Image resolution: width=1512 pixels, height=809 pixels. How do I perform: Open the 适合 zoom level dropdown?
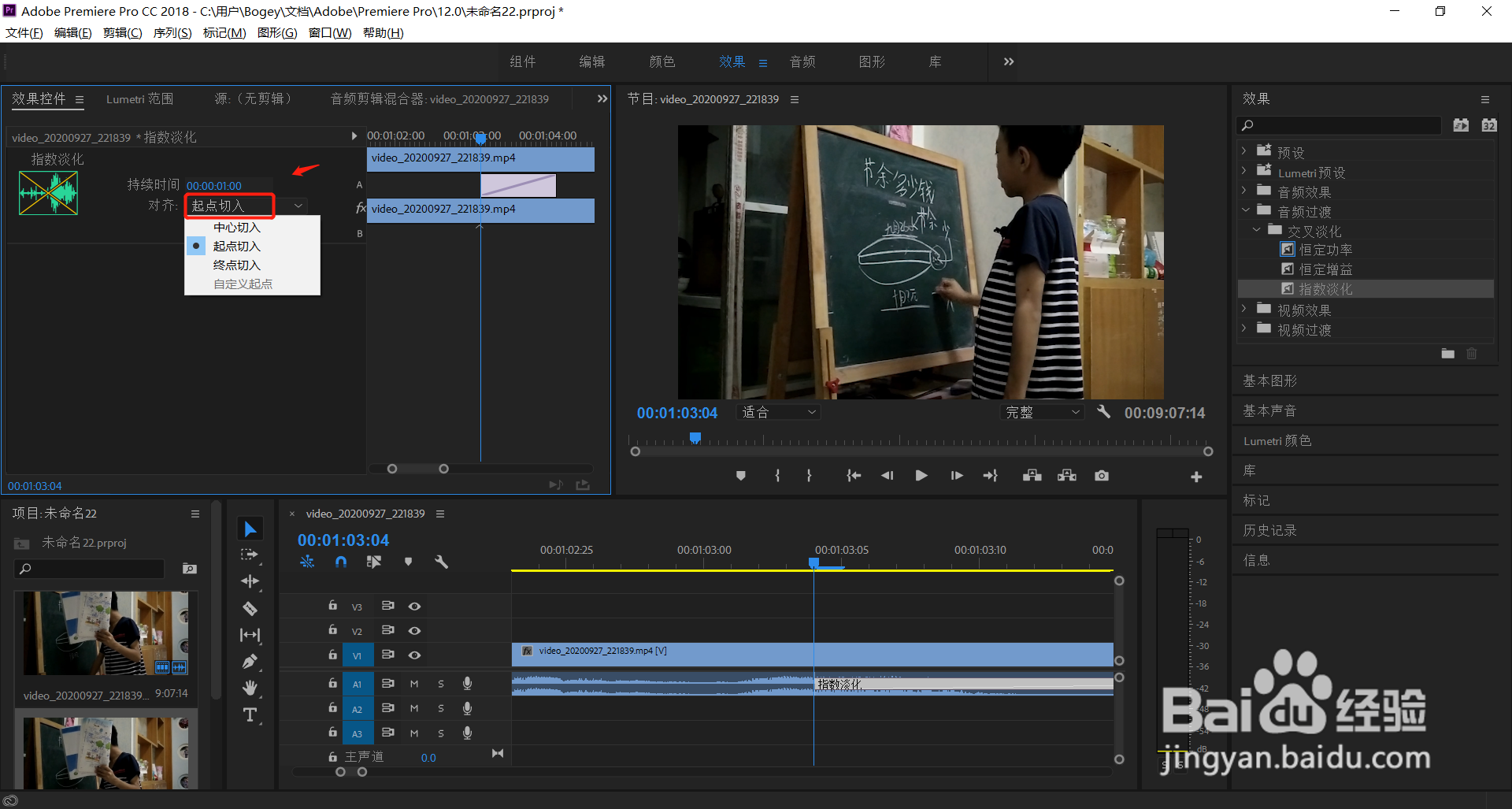click(779, 412)
